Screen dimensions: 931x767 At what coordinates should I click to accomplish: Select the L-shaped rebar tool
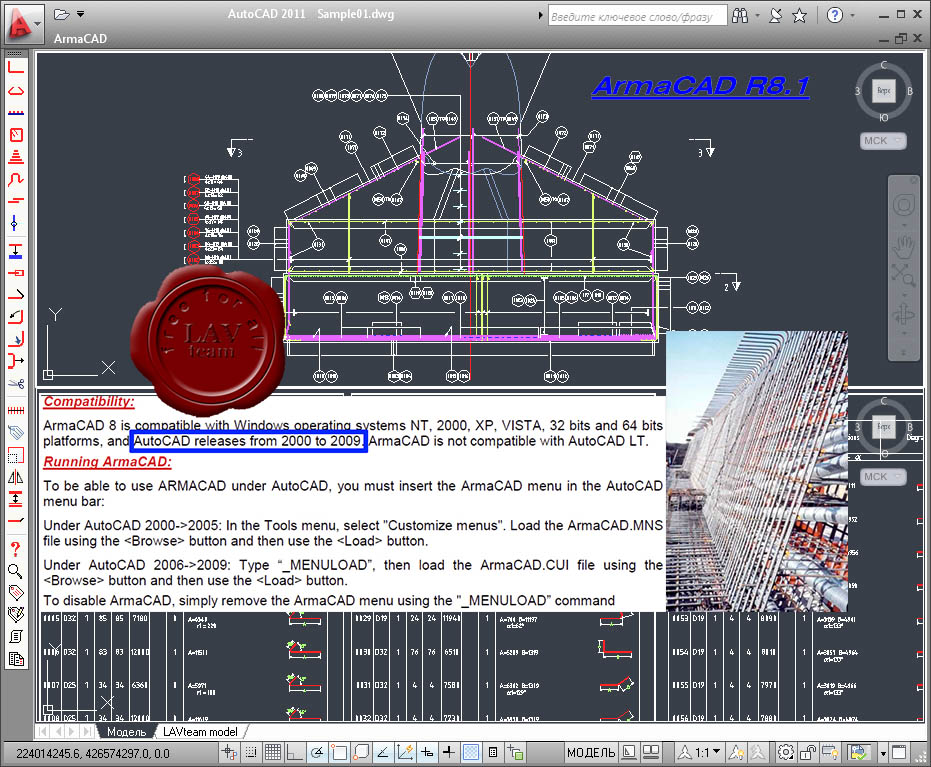coord(16,67)
